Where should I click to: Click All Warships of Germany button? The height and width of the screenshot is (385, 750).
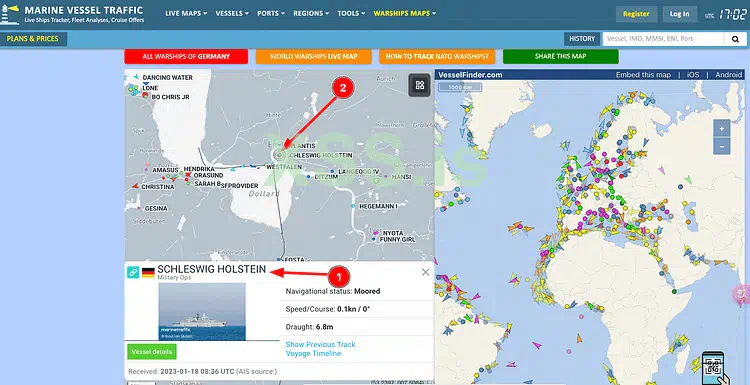(186, 56)
